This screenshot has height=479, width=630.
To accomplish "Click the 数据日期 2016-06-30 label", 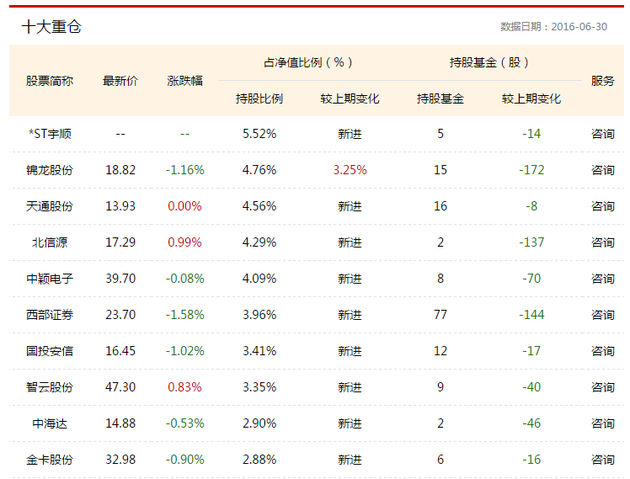I will coord(554,27).
